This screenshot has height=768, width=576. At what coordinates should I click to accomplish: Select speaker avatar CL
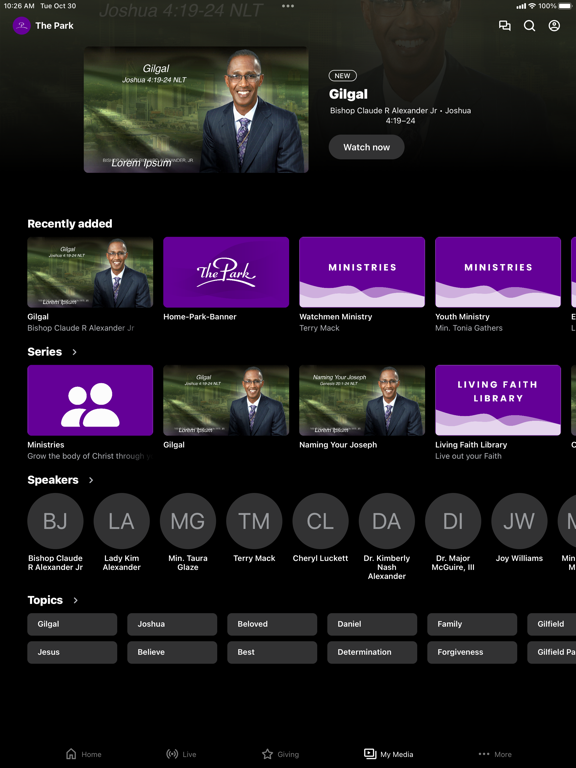(320, 521)
